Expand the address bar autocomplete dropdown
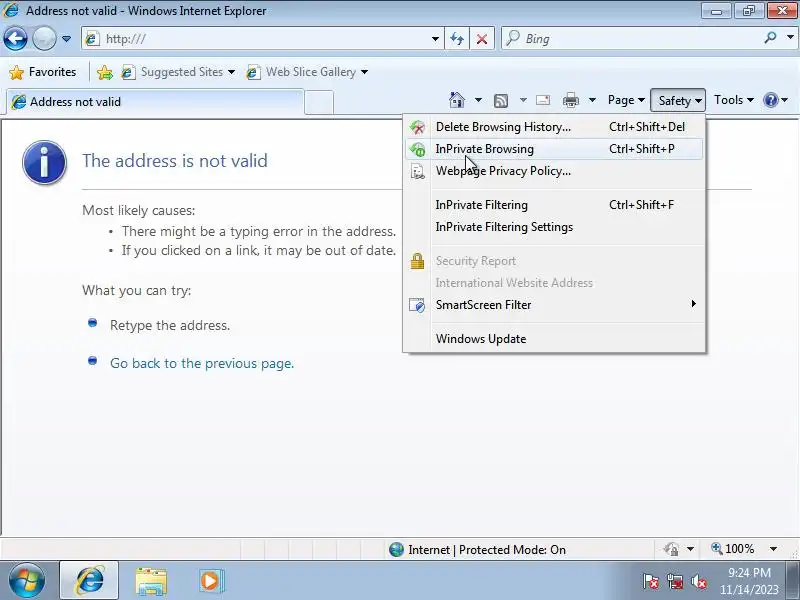The width and height of the screenshot is (800, 600). point(435,39)
